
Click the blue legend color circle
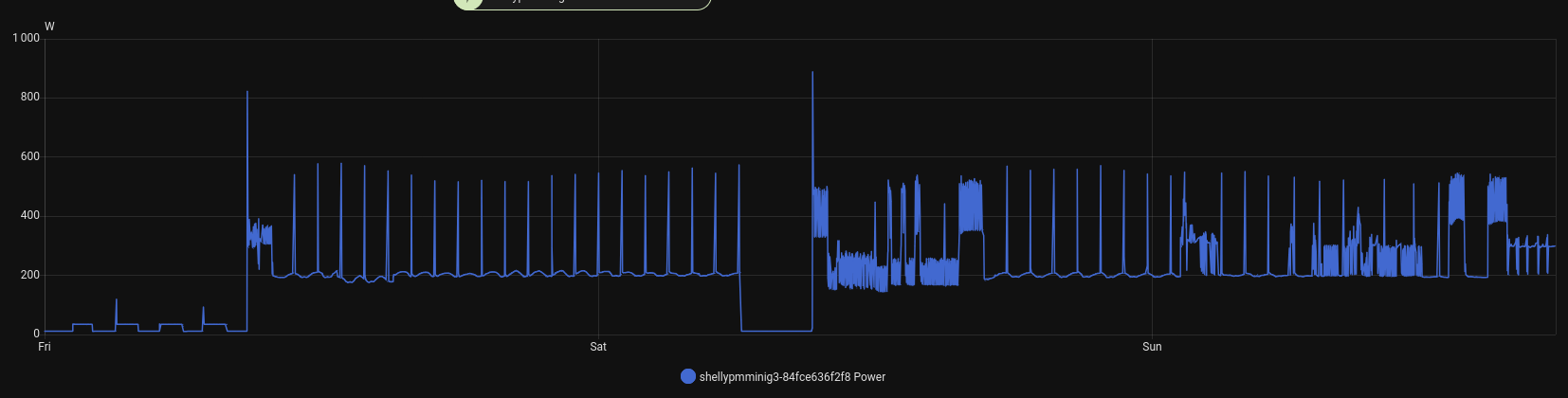tap(688, 376)
